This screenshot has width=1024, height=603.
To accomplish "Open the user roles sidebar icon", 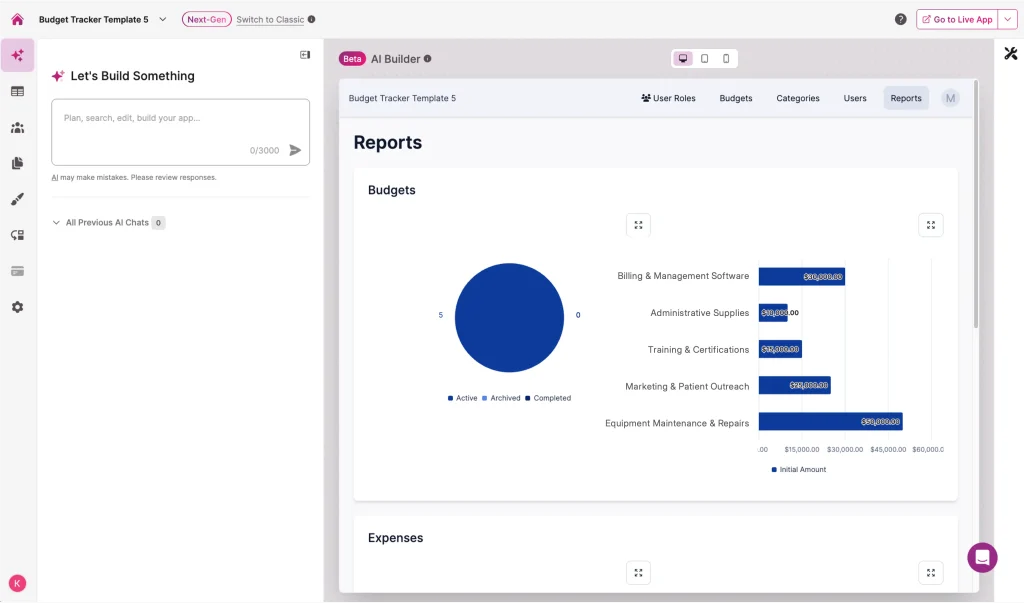I will (x=17, y=128).
